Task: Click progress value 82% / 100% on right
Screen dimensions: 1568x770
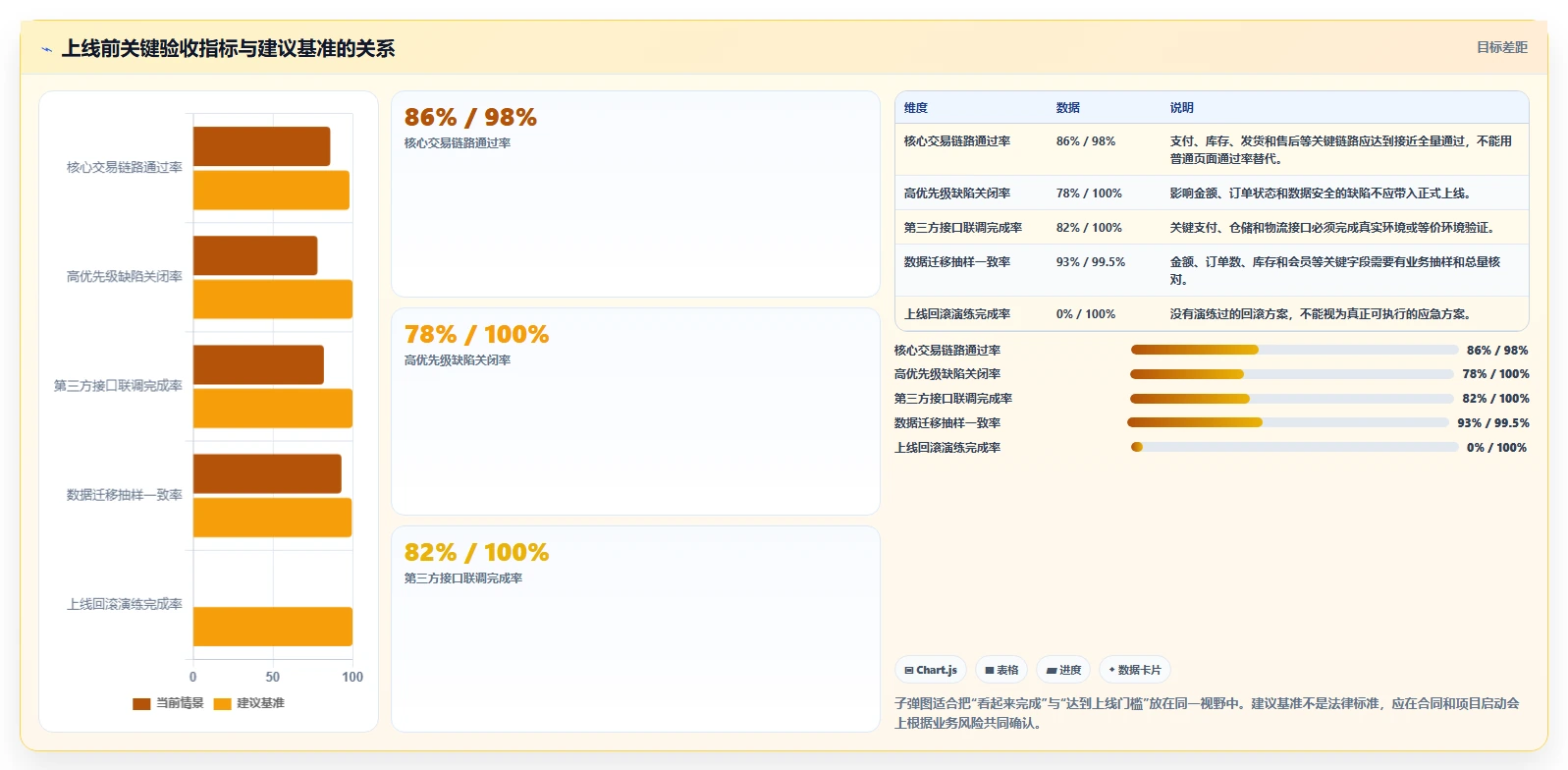Action: 1495,399
